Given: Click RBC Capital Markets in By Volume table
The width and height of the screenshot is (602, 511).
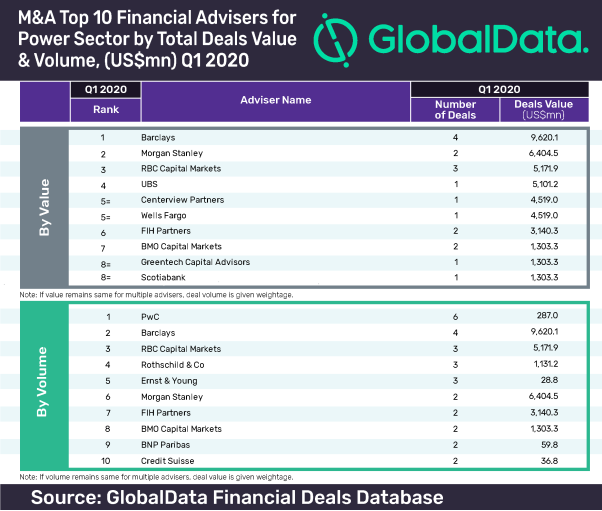Looking at the screenshot, I should 181,349.
